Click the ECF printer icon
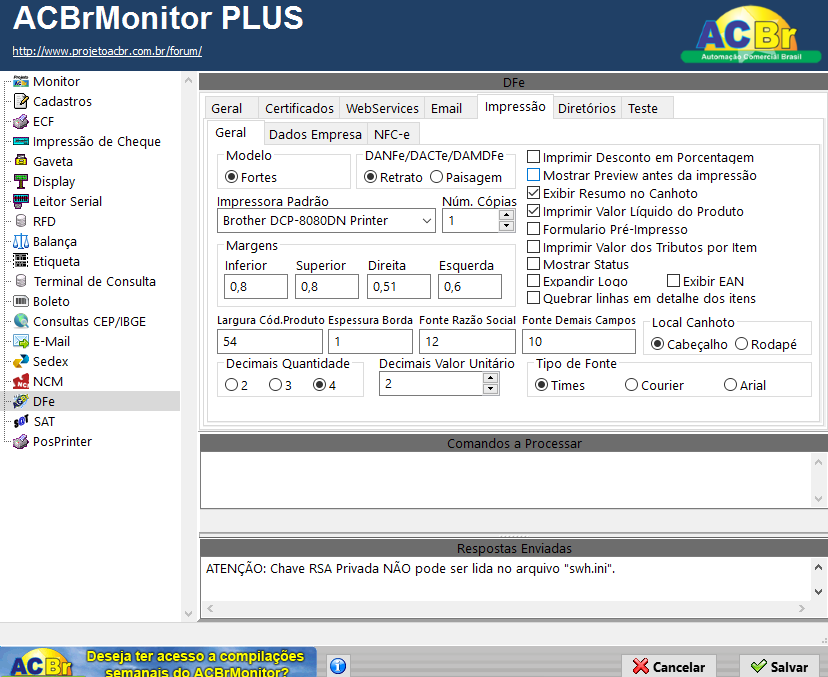This screenshot has width=828, height=677. (21, 121)
